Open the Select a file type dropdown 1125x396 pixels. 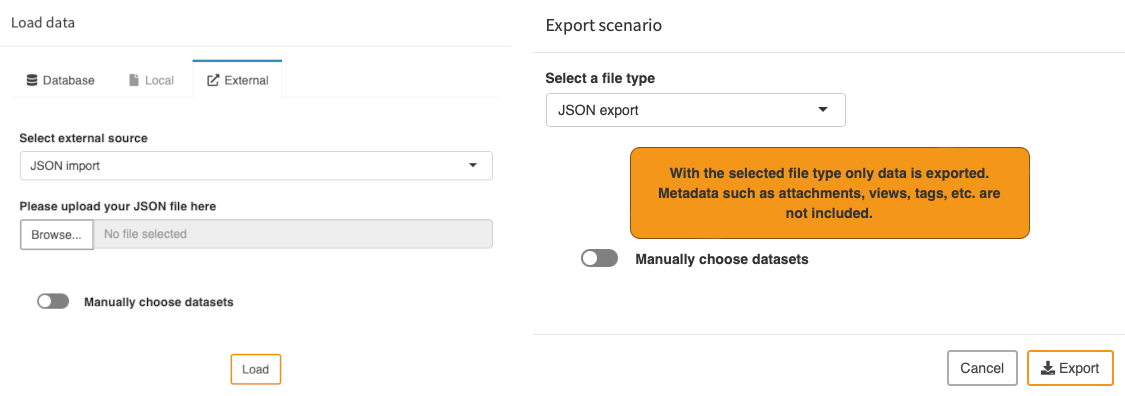pyautogui.click(x=695, y=110)
